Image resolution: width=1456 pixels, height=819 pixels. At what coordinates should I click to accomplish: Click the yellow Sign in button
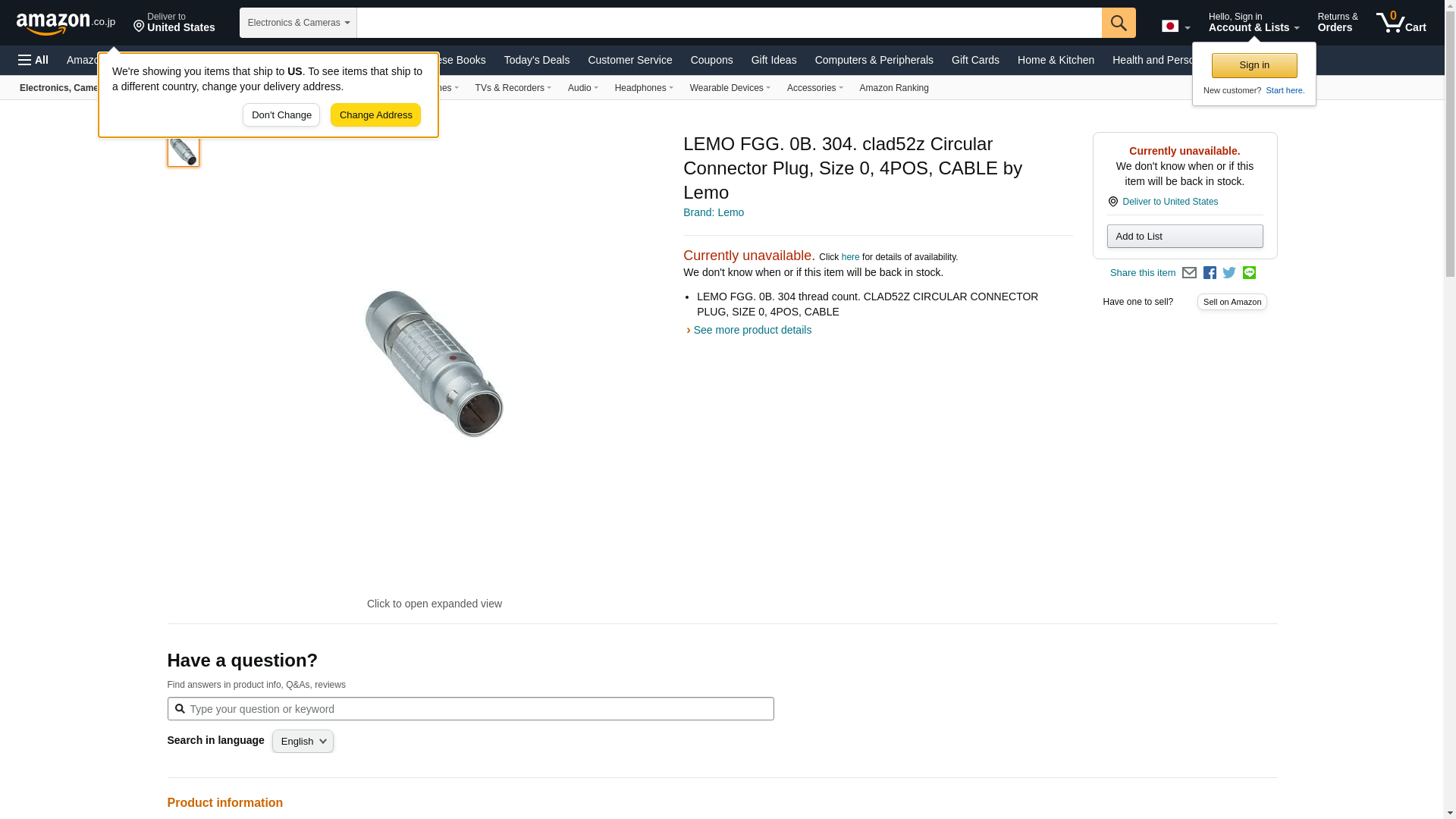click(1254, 65)
